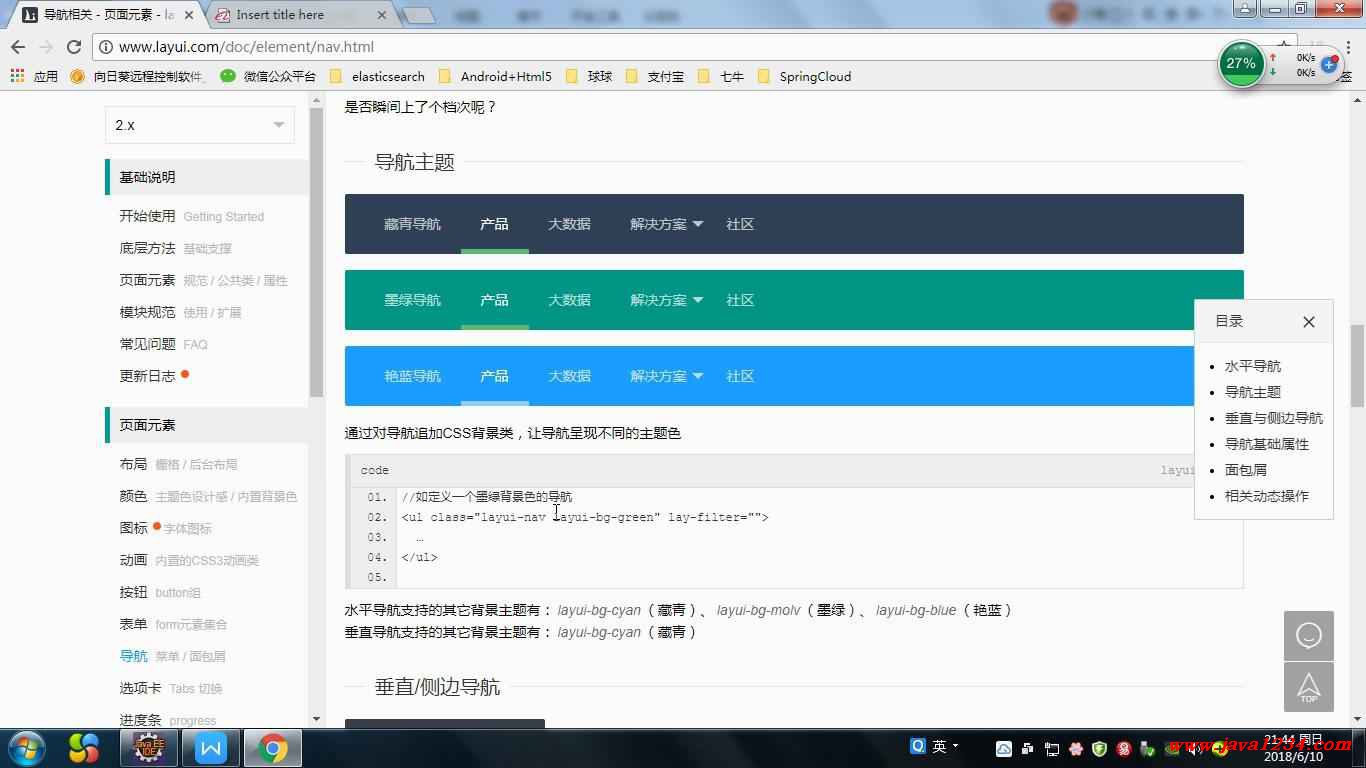Open the 颜色 docs link
1366x768 pixels.
[x=208, y=496]
